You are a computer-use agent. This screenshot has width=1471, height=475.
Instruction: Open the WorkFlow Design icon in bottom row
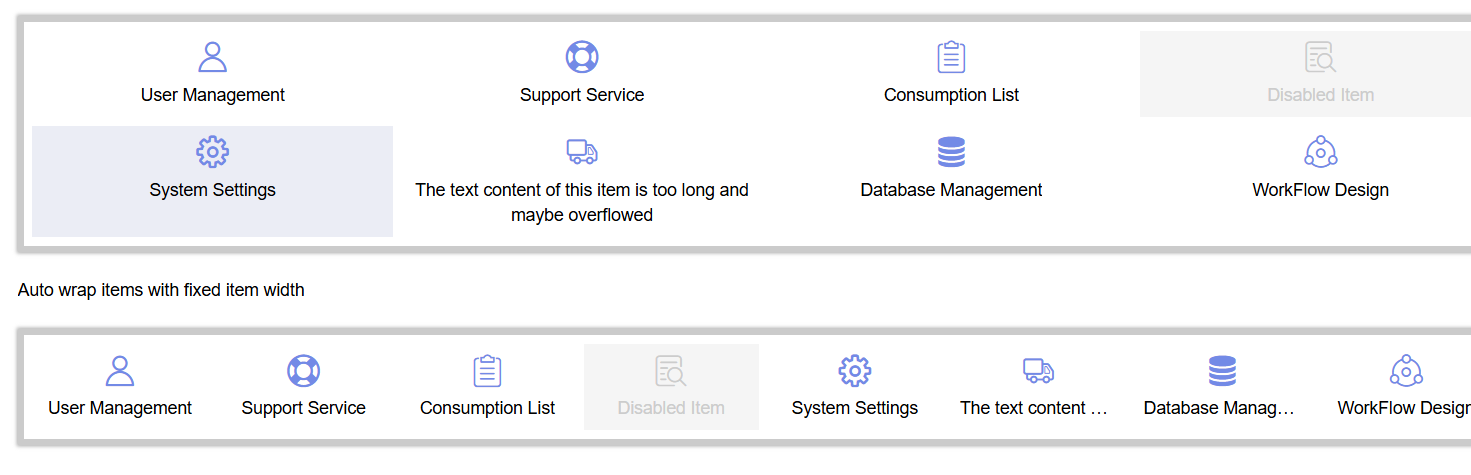1406,370
